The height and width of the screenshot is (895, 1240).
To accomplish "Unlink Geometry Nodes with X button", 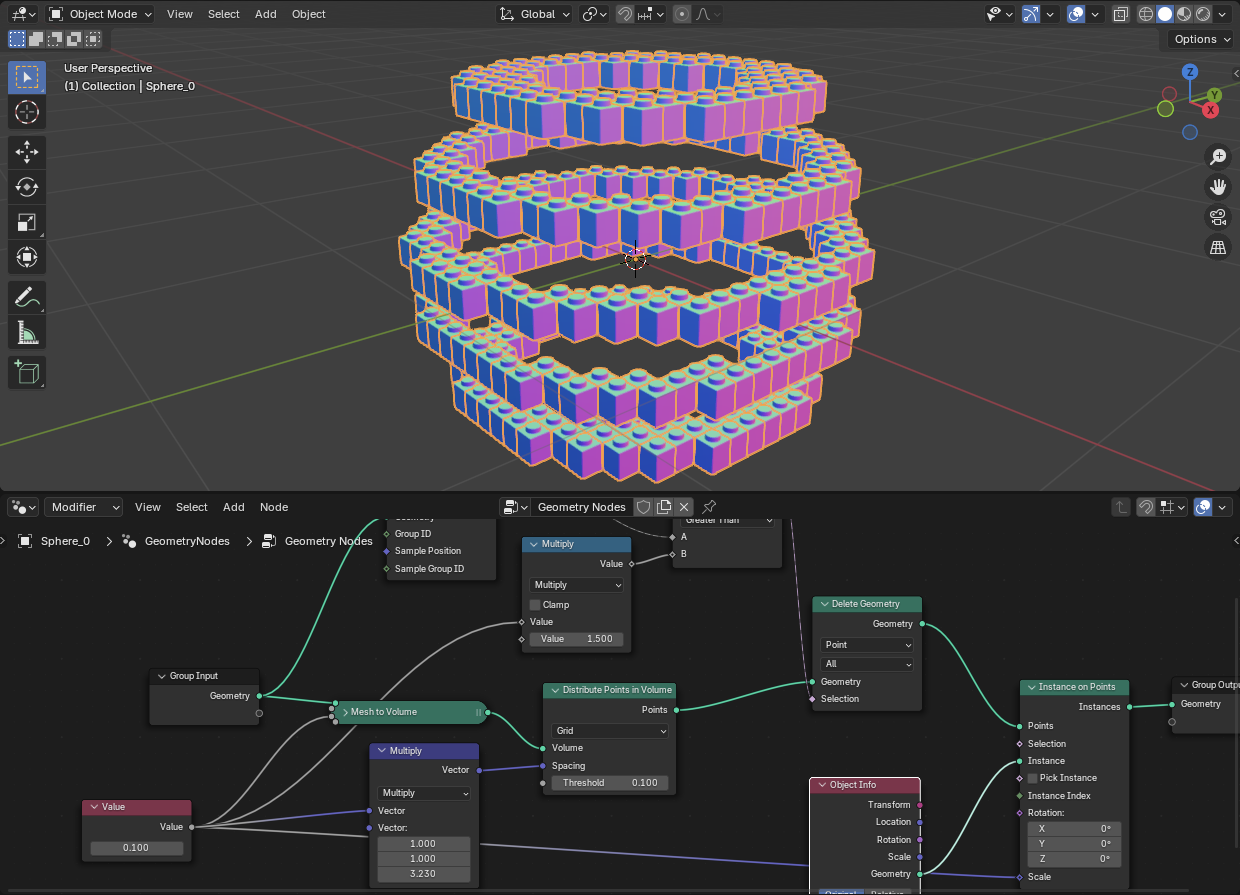I will [683, 507].
